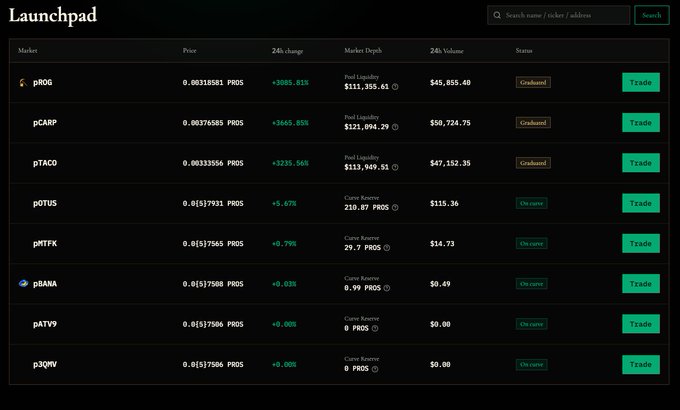The height and width of the screenshot is (410, 680).
Task: Open the pATV9 Curve Reserve info icon
Action: (375, 328)
